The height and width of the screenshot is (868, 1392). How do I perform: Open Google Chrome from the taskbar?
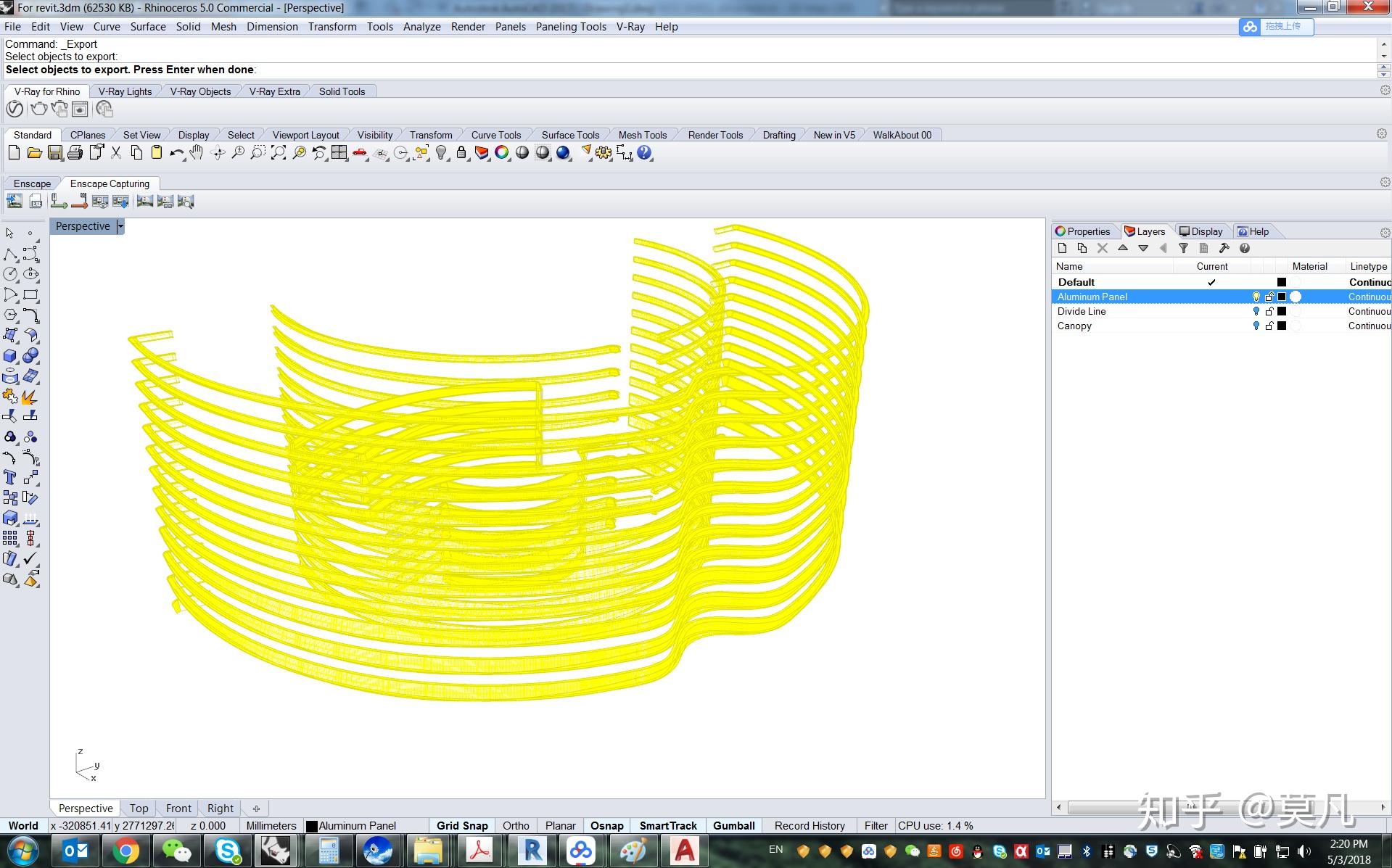coord(125,851)
